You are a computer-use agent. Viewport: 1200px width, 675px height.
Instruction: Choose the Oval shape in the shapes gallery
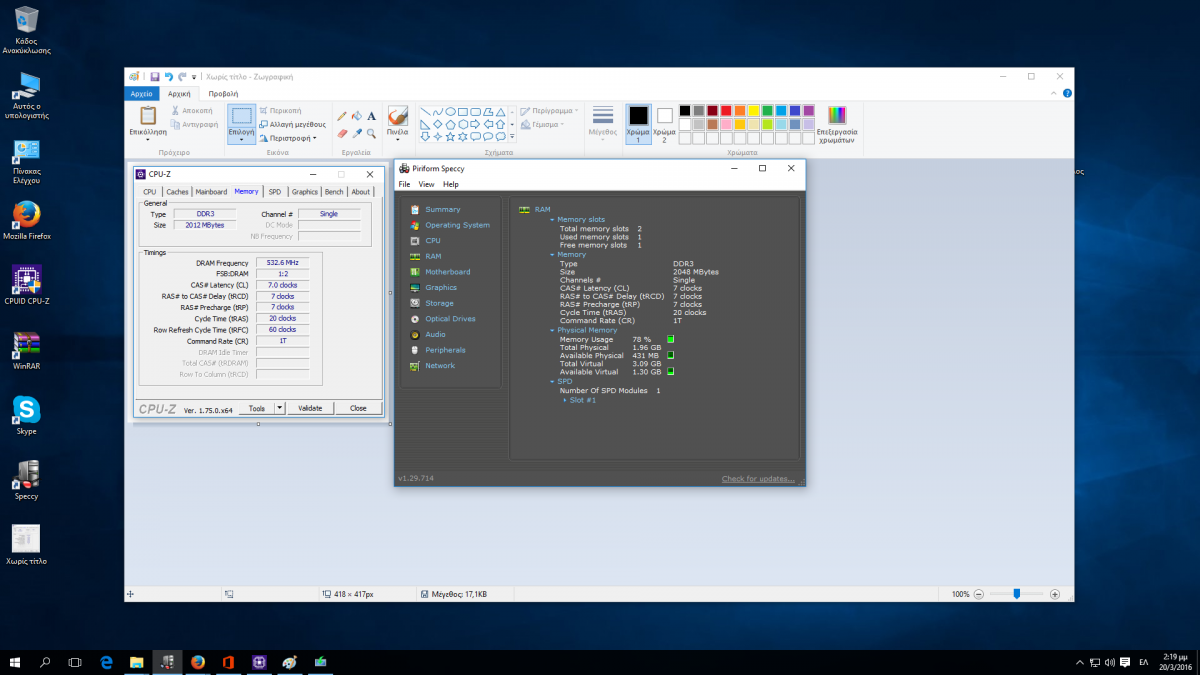pos(451,112)
